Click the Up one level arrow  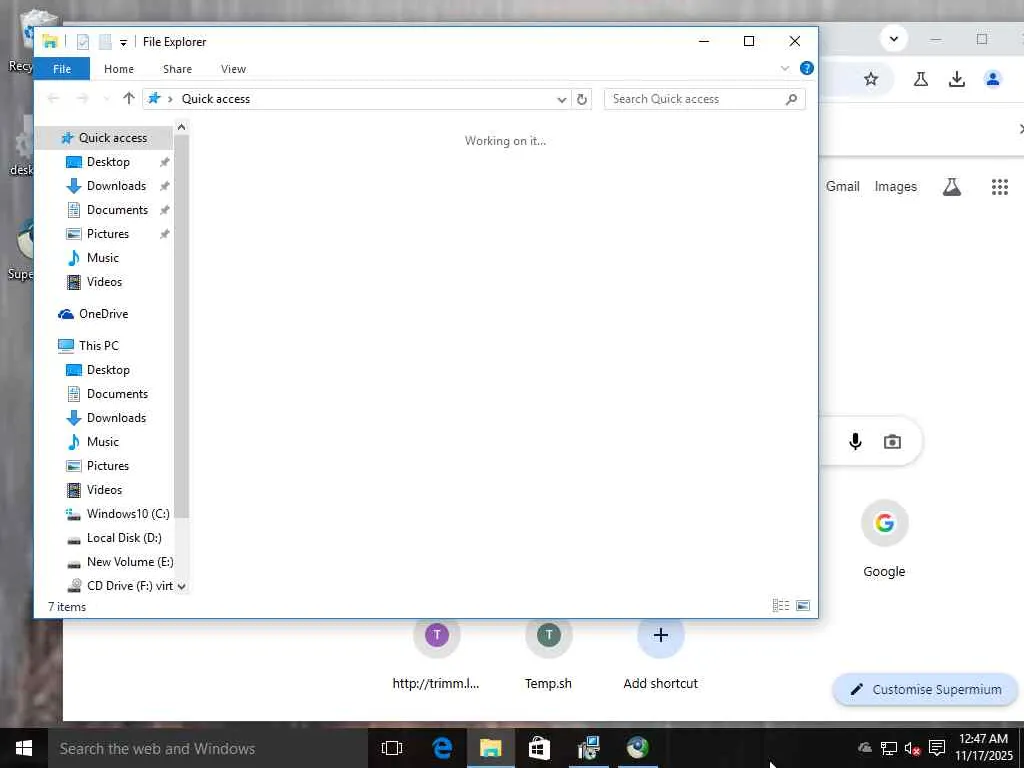tap(129, 99)
